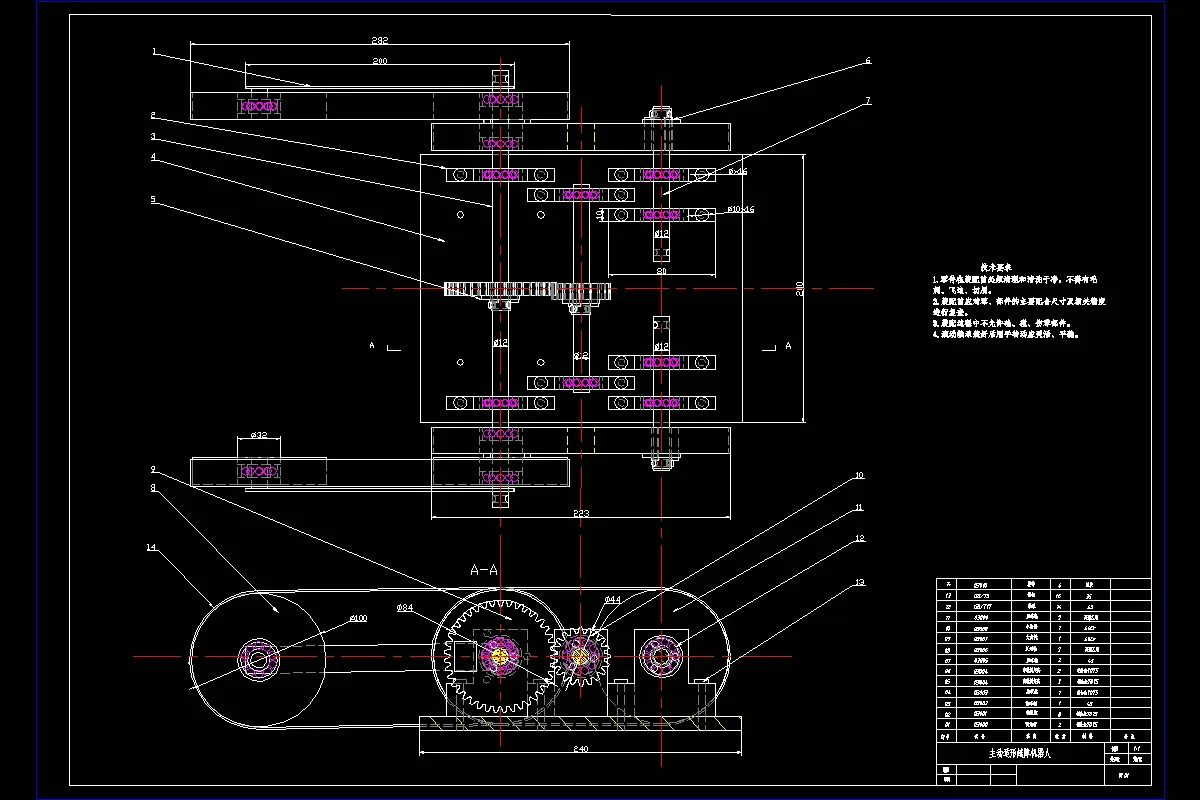
Task: Click the ø32 diameter dimension
Action: click(x=258, y=435)
